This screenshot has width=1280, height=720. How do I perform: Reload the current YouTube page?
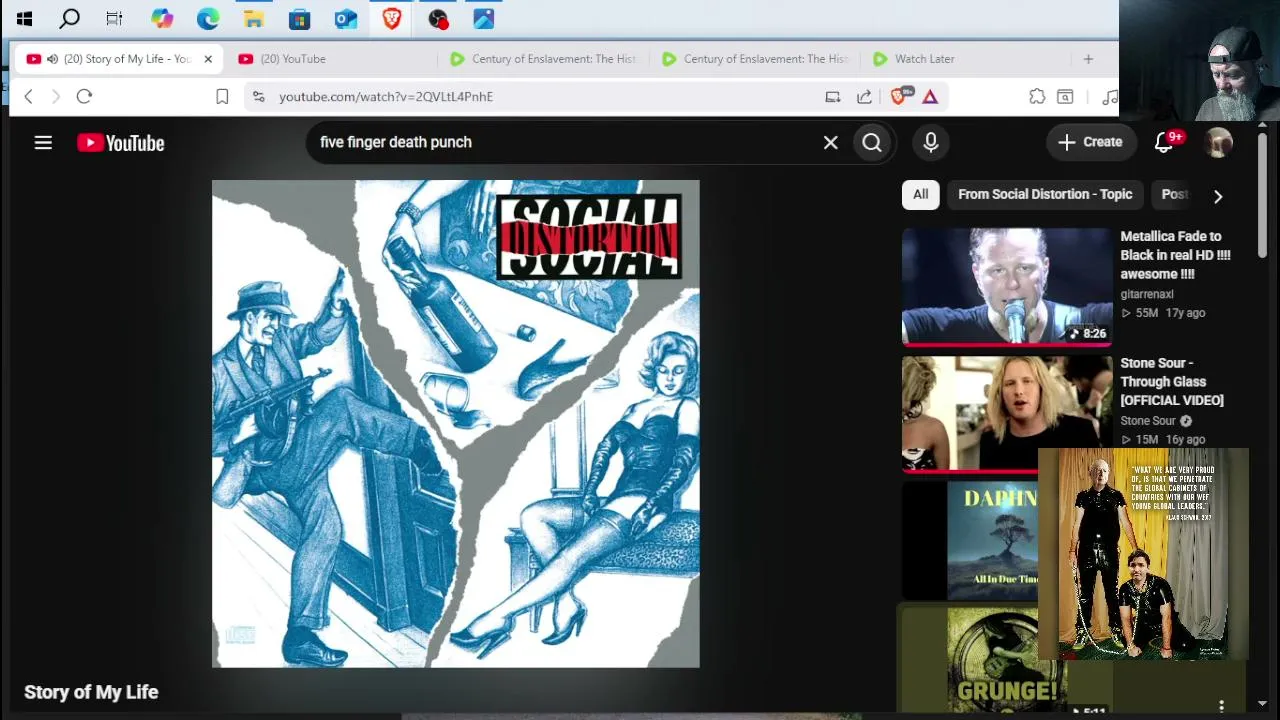tap(84, 96)
